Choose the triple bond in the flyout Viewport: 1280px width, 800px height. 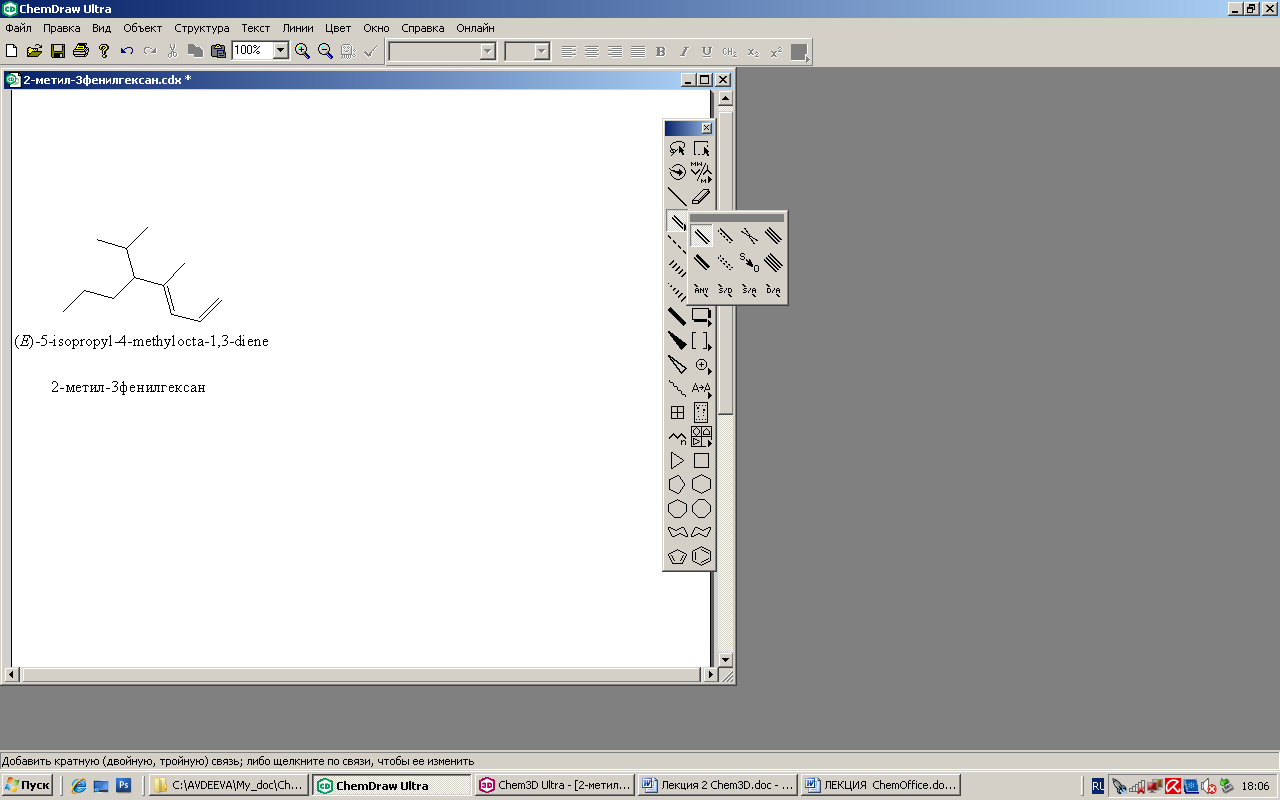click(x=773, y=236)
